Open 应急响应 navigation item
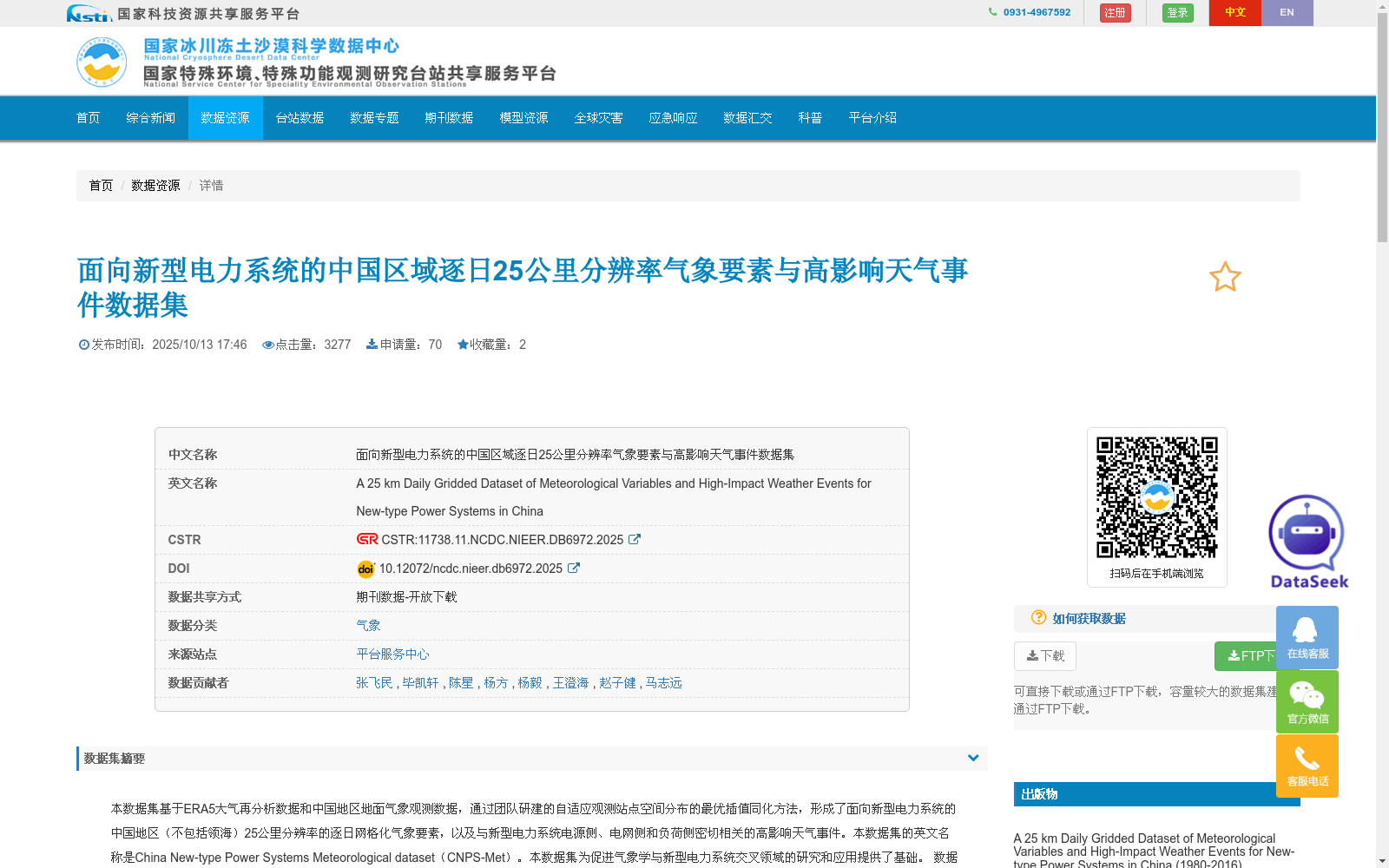 [x=673, y=118]
